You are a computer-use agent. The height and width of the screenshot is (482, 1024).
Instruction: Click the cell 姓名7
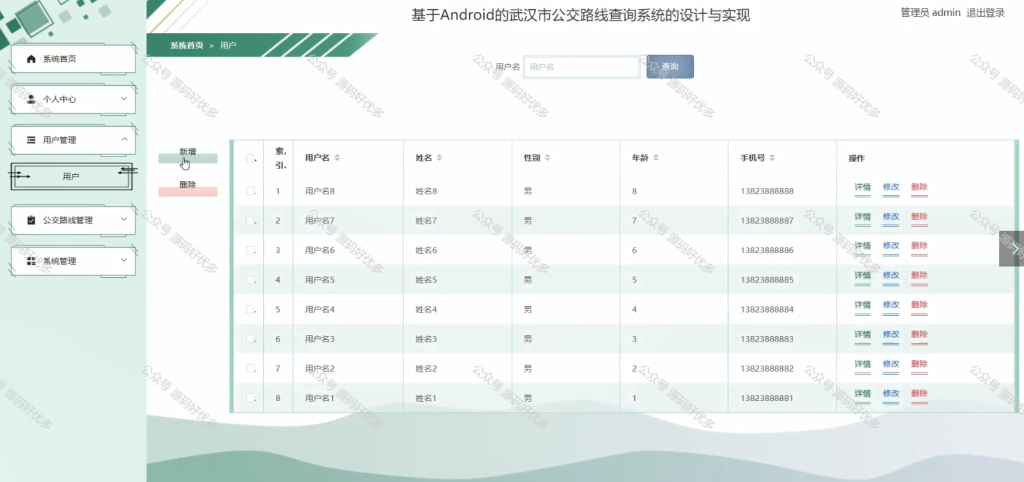426,221
